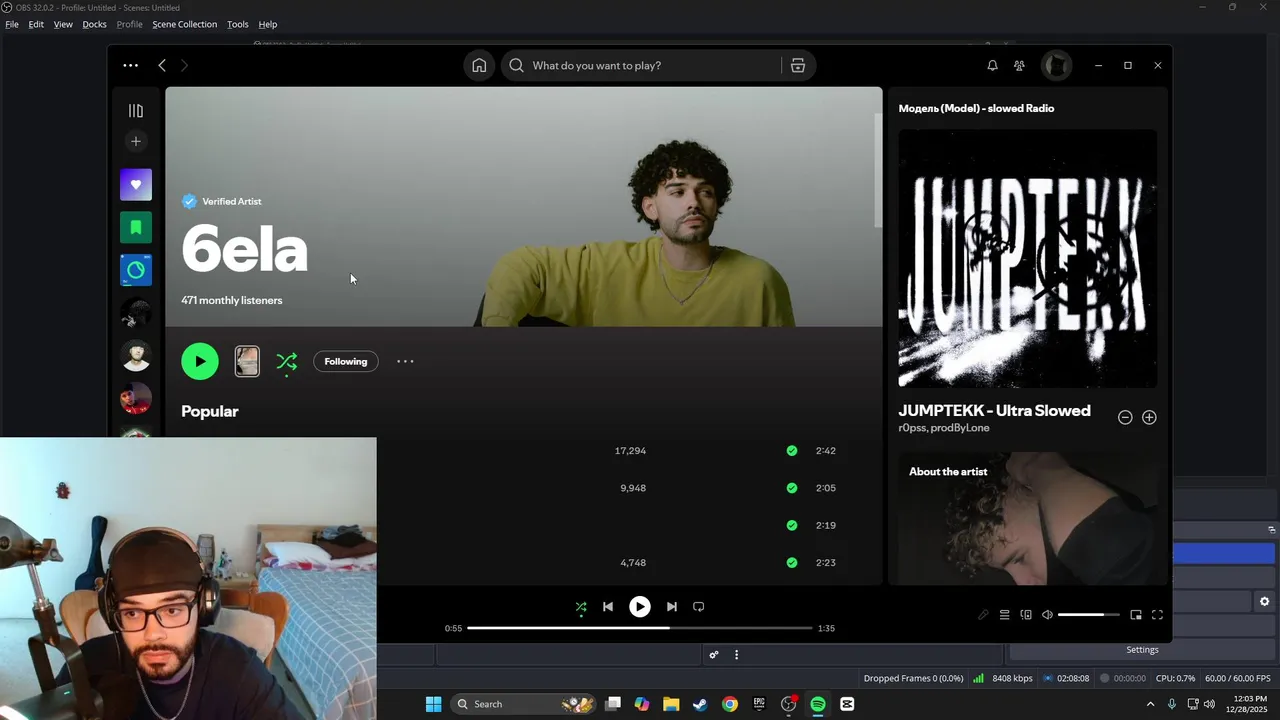Click the 9,948 play count
Viewport: 1280px width, 720px height.
[x=633, y=488]
